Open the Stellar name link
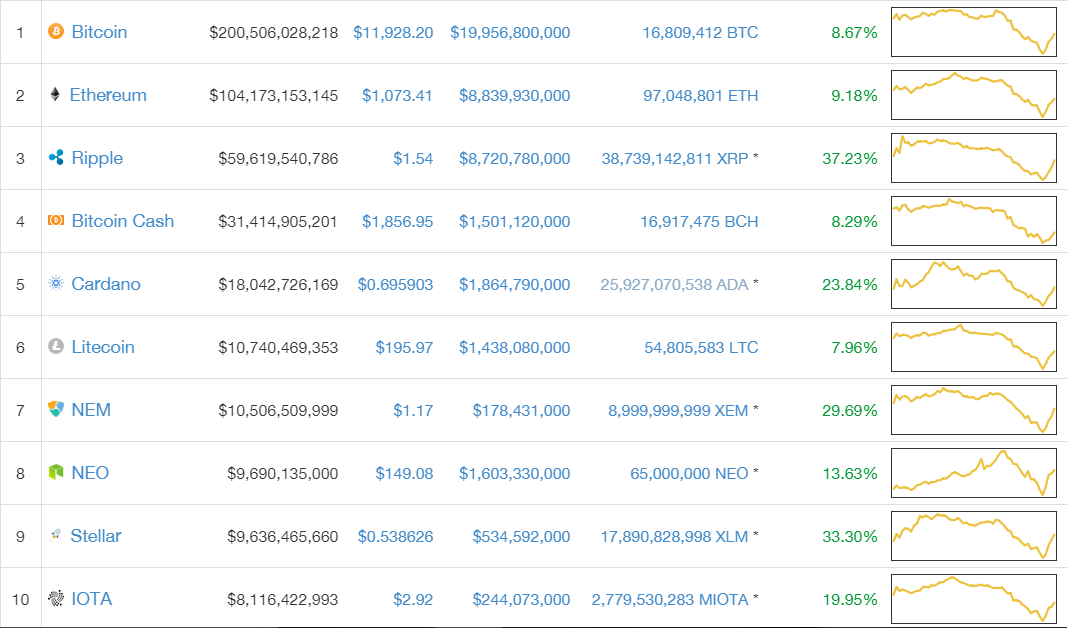 click(96, 536)
